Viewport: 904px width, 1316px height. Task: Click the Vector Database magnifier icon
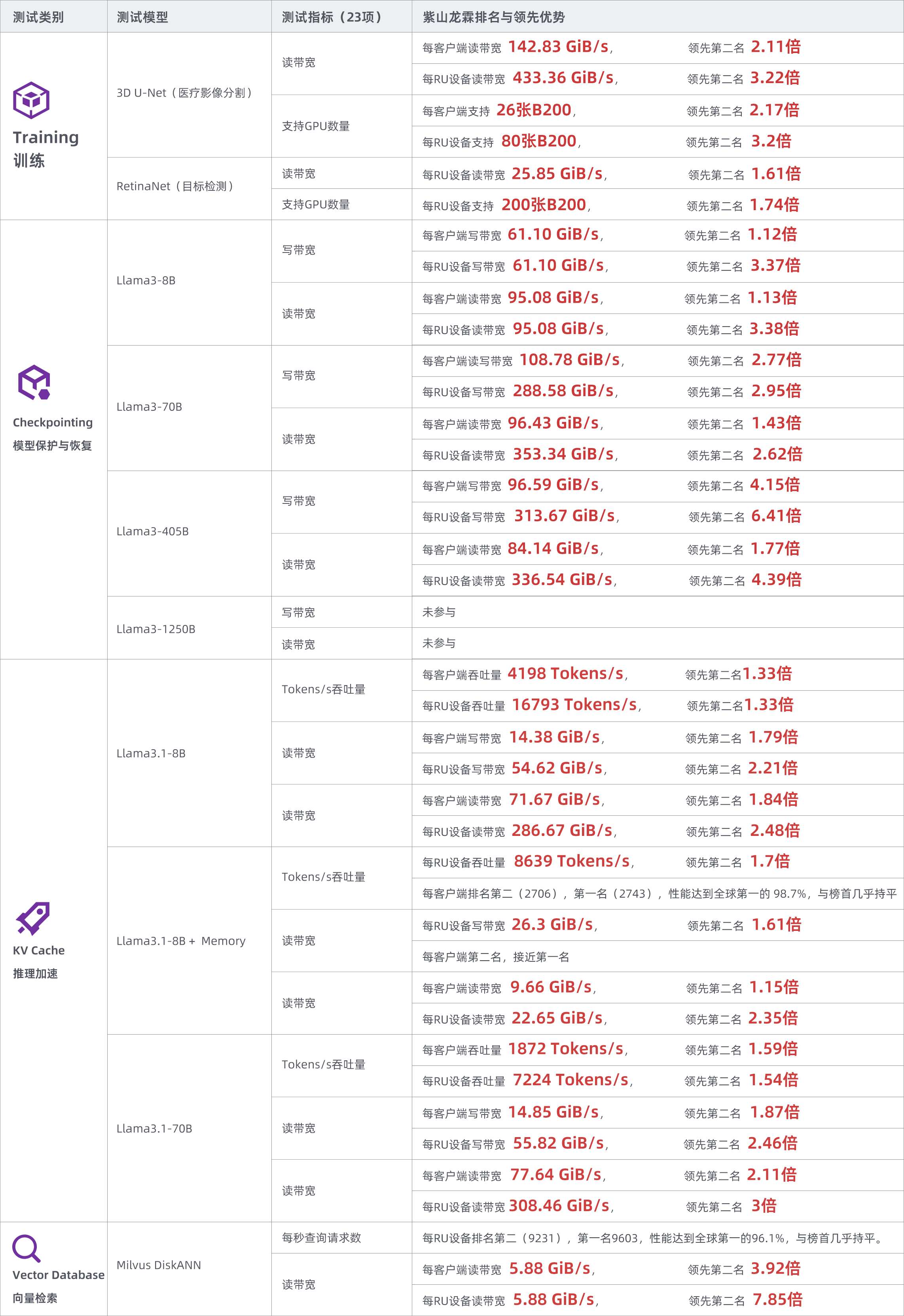[x=26, y=1249]
